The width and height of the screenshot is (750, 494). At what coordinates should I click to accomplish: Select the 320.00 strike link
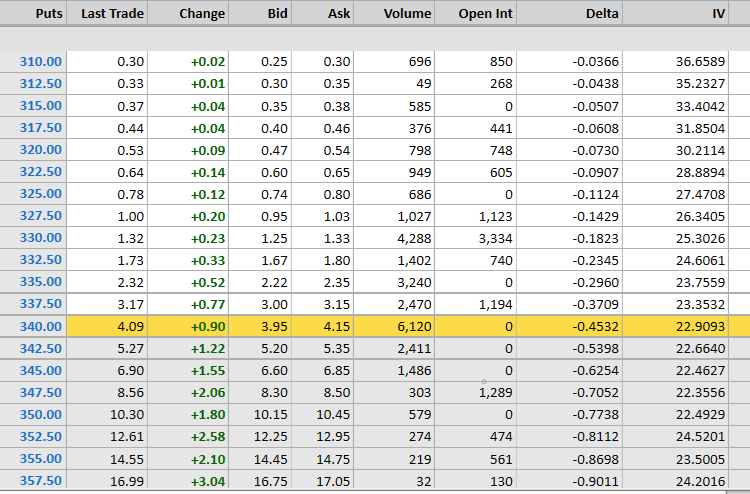tap(41, 150)
